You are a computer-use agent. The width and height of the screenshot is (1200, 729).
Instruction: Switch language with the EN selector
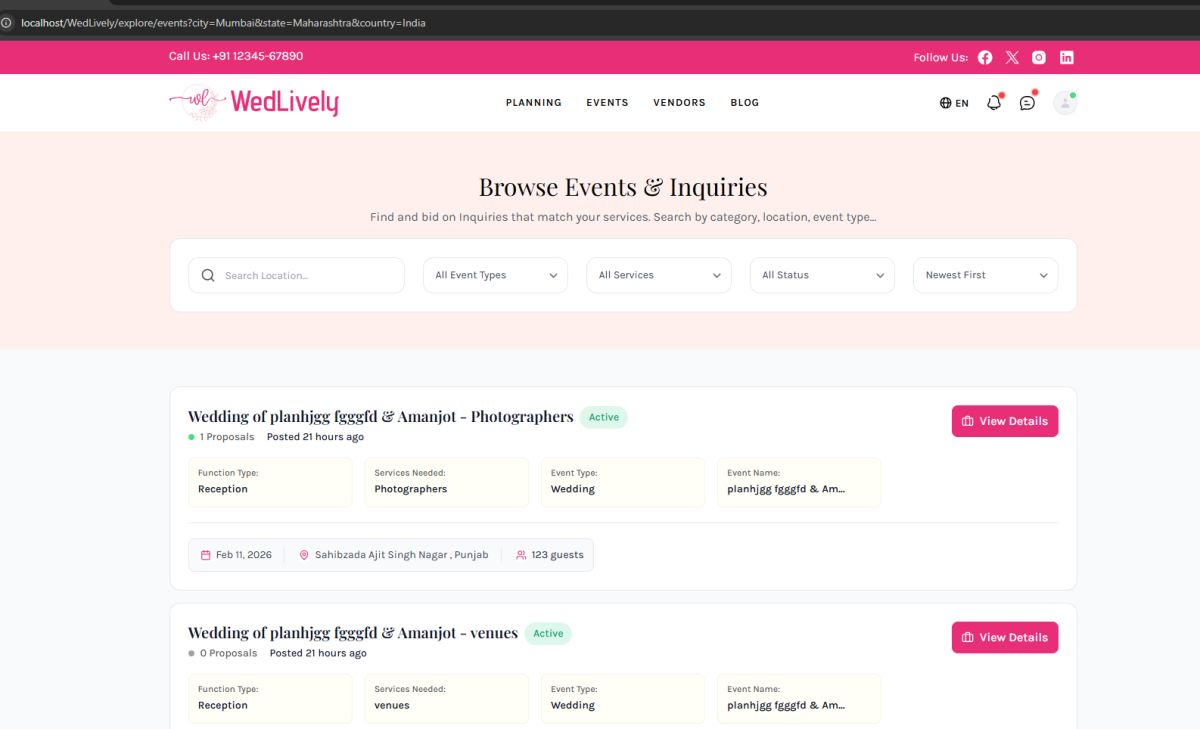[954, 103]
